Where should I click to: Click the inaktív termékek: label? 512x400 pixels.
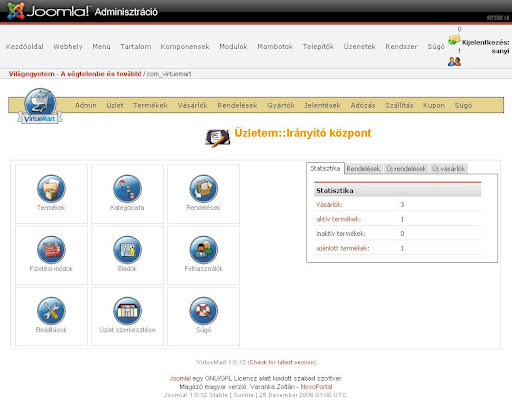pos(341,234)
